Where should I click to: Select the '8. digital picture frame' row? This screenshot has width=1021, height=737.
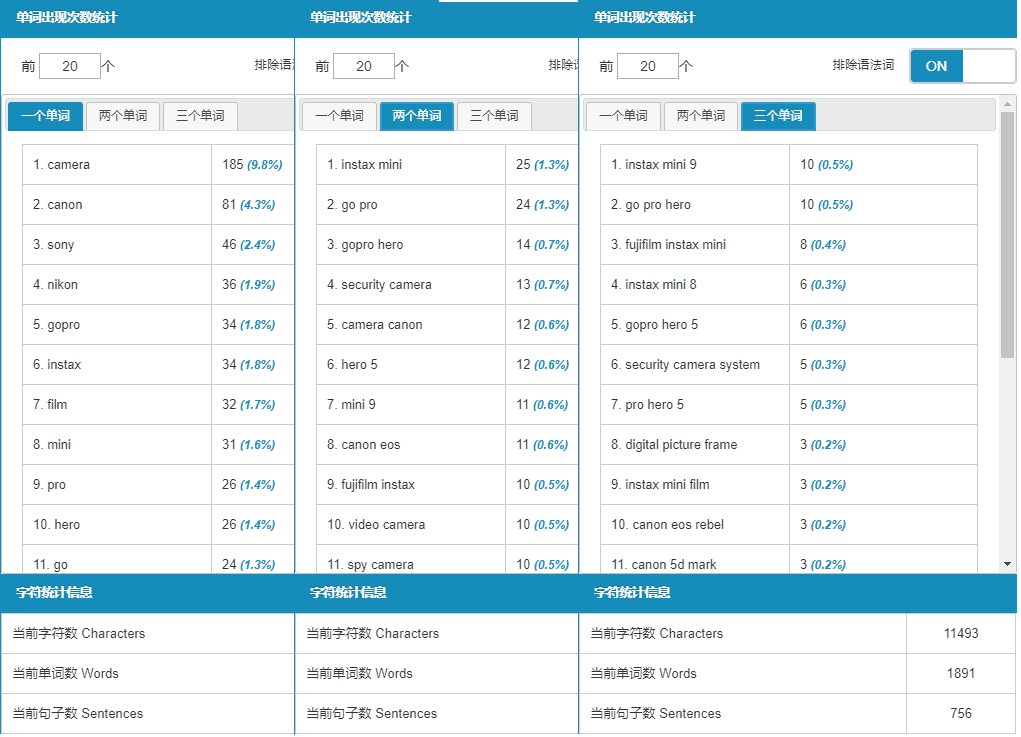click(789, 444)
